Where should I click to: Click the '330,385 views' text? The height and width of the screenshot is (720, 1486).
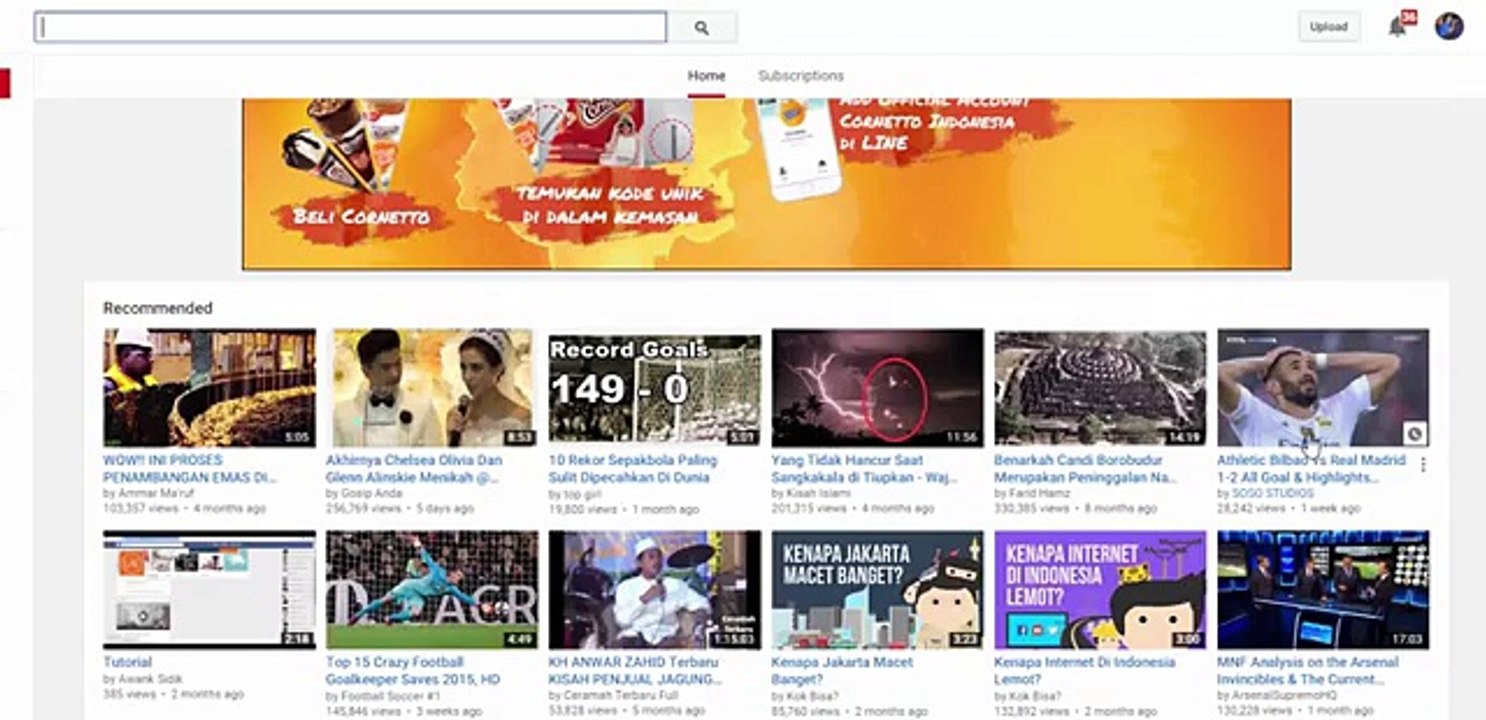pyautogui.click(x=1032, y=509)
